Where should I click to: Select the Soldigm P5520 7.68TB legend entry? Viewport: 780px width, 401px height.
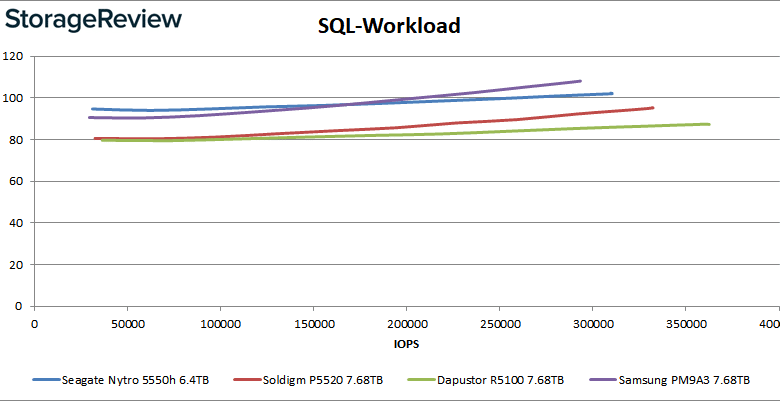coord(308,381)
